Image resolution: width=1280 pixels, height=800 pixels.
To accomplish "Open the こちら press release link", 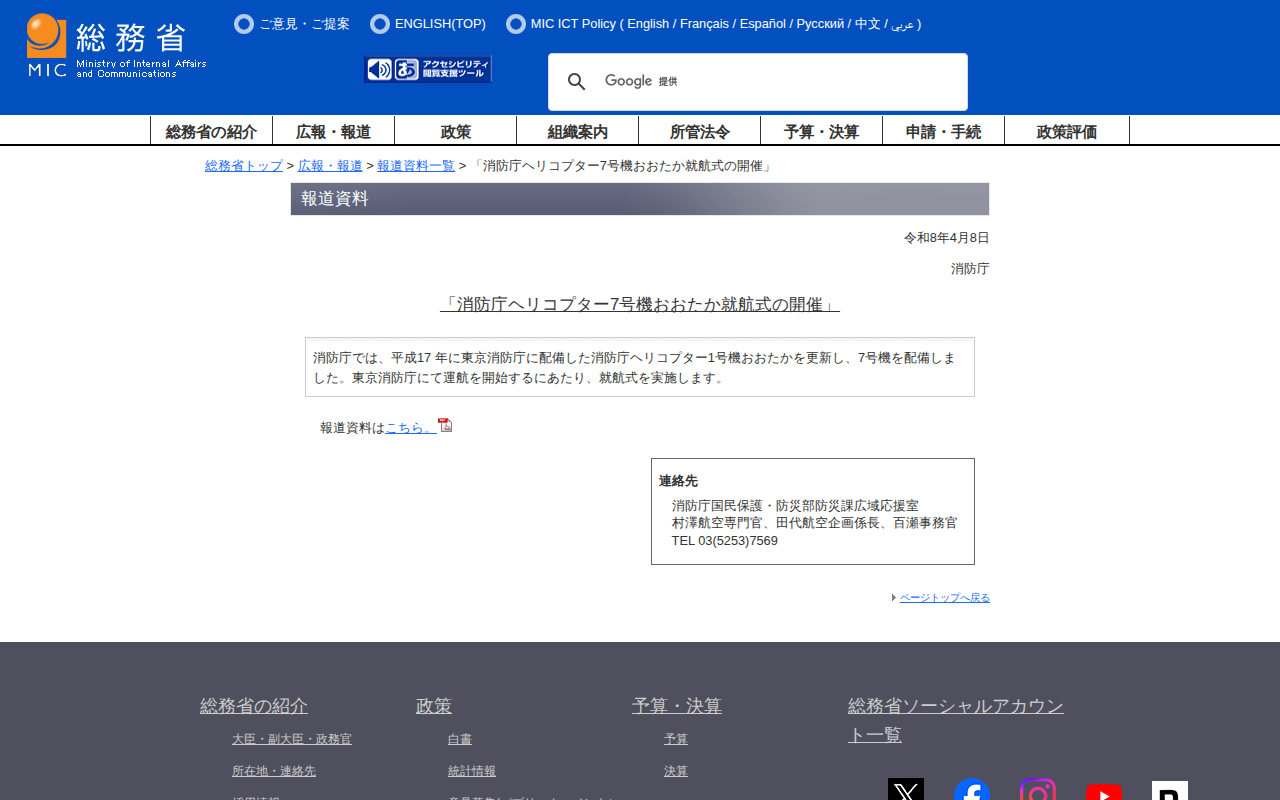I will 410,428.
